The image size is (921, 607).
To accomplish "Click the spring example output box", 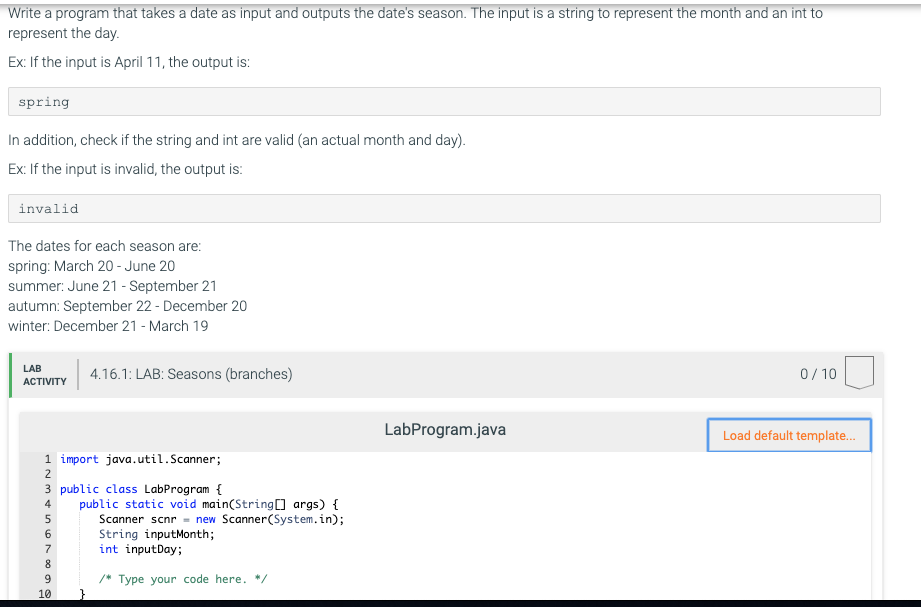I will point(444,101).
